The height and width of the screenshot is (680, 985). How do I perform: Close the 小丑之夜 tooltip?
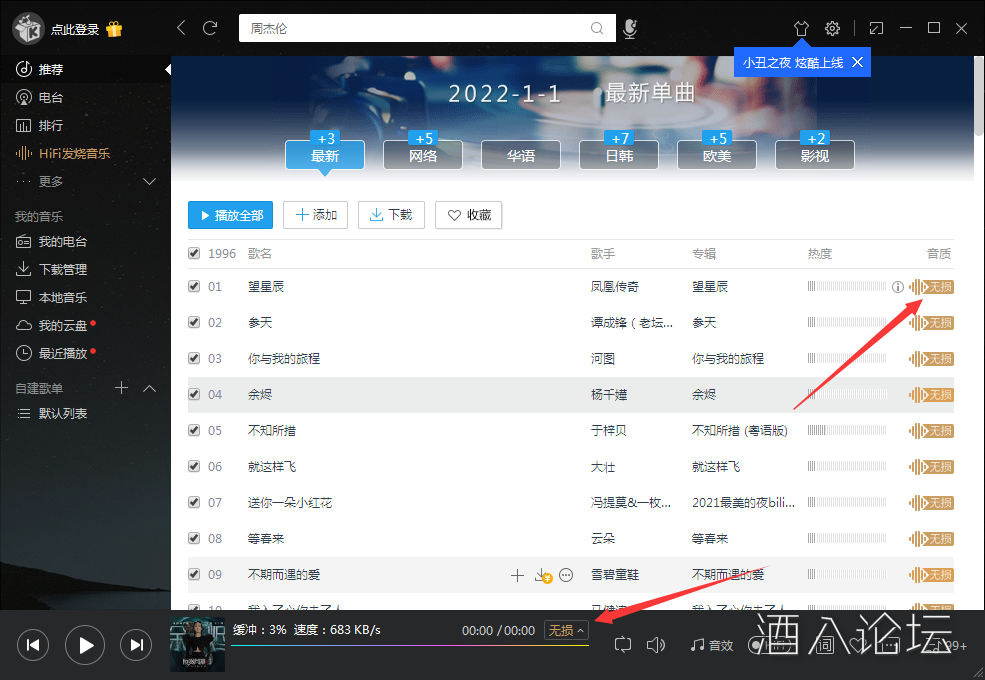857,62
